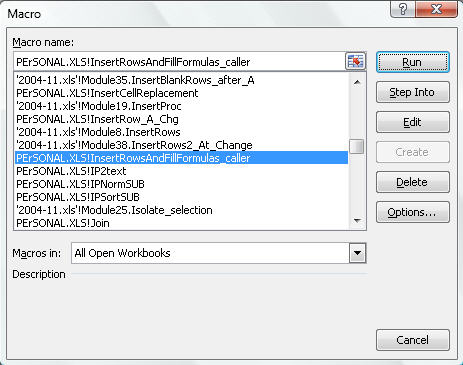Close the Macro dialog with X
Viewport: 463px width, 365px height.
[437, 9]
